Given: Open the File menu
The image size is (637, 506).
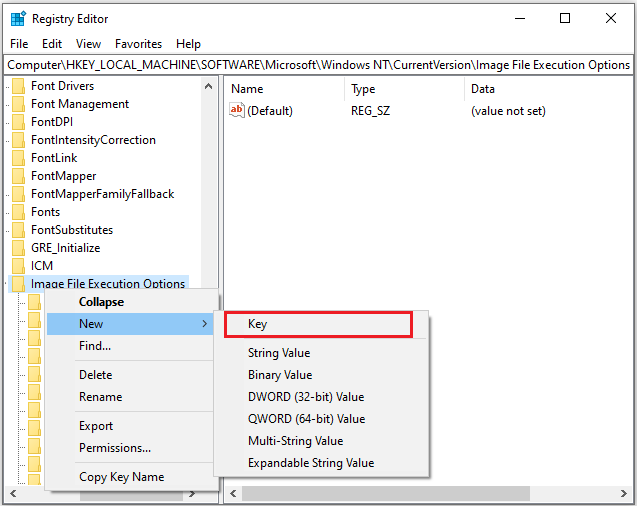Looking at the screenshot, I should 19,44.
